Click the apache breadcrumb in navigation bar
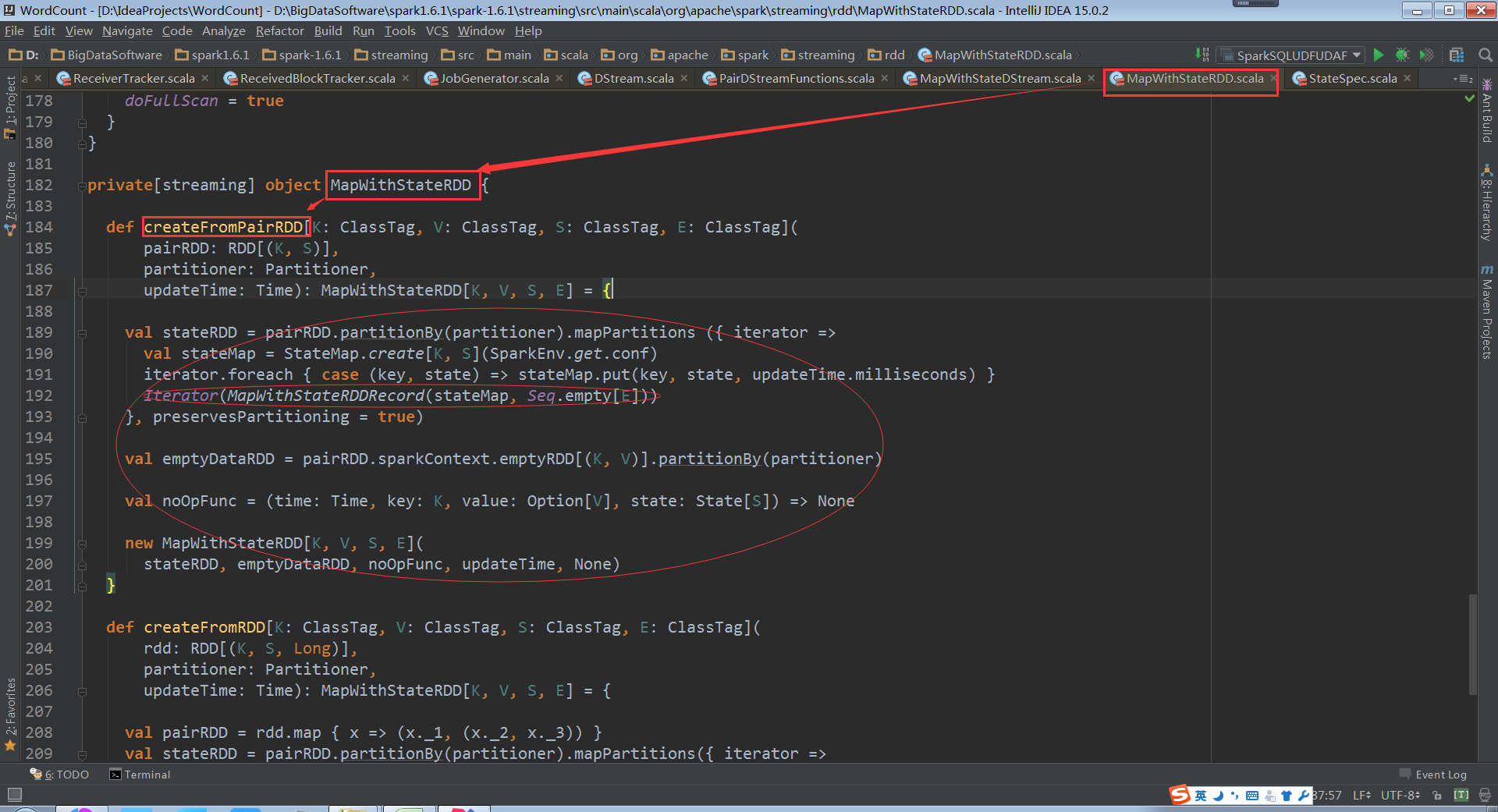The width and height of the screenshot is (1498, 812). (x=680, y=55)
